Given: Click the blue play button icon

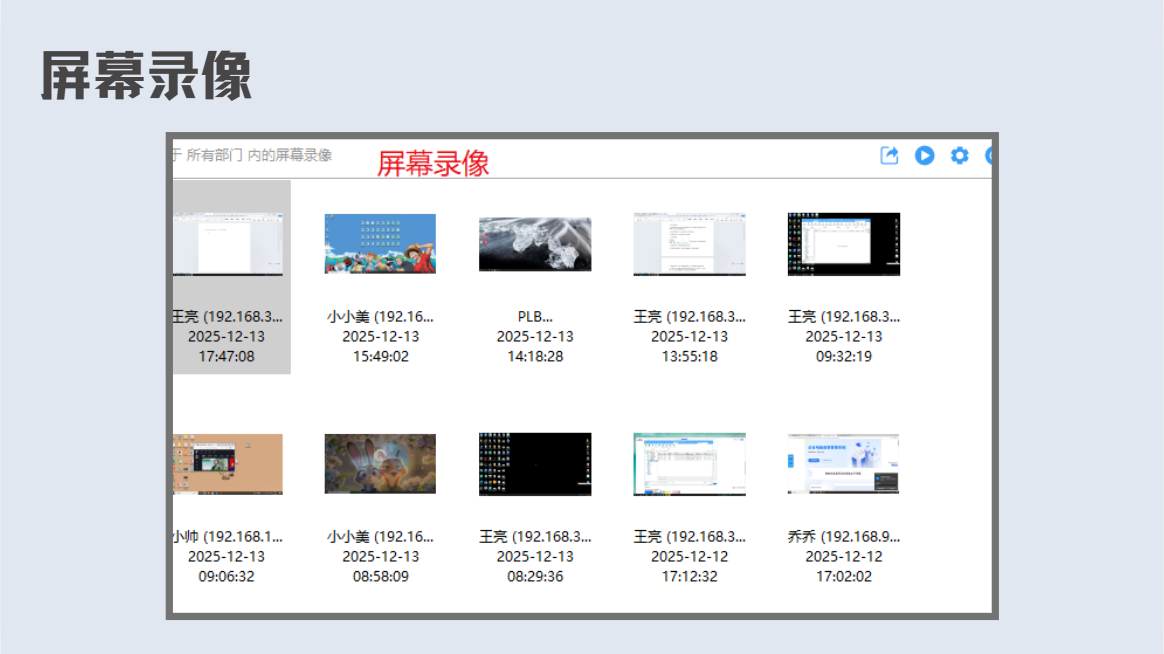Looking at the screenshot, I should pos(924,155).
